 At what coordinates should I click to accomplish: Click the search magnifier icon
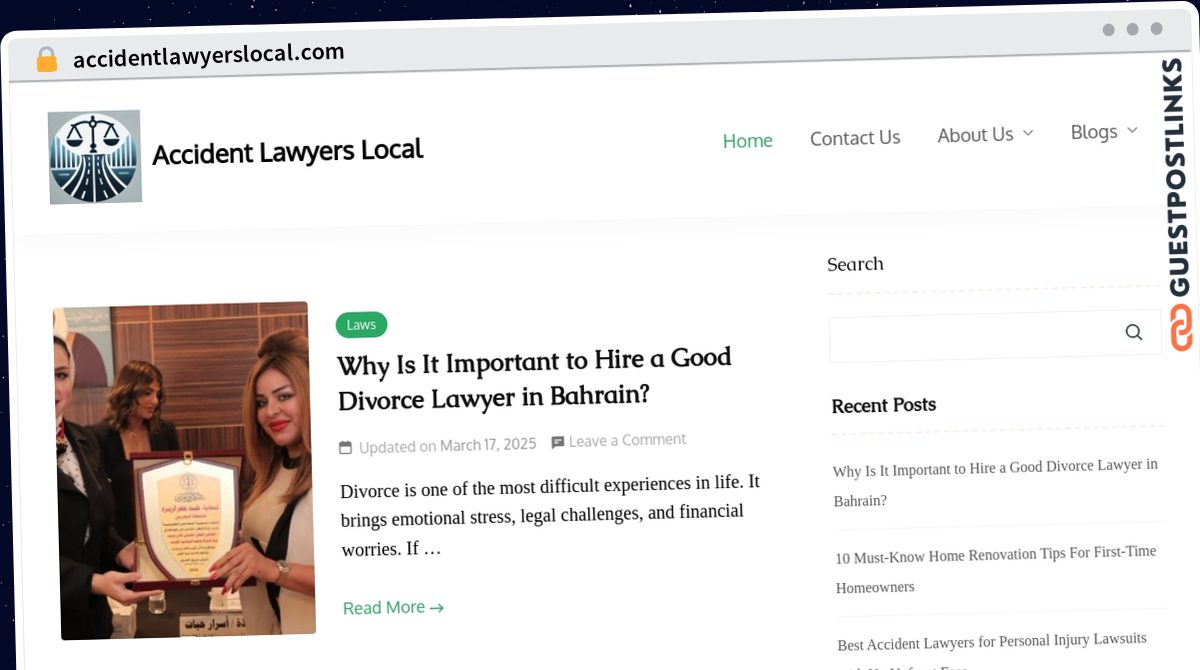[1133, 332]
